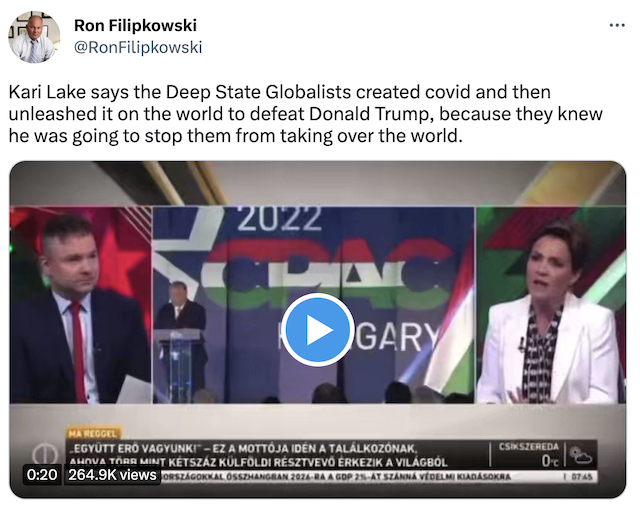The image size is (640, 513).
Task: Click the circular channel logo in video corner
Action: coord(45,454)
